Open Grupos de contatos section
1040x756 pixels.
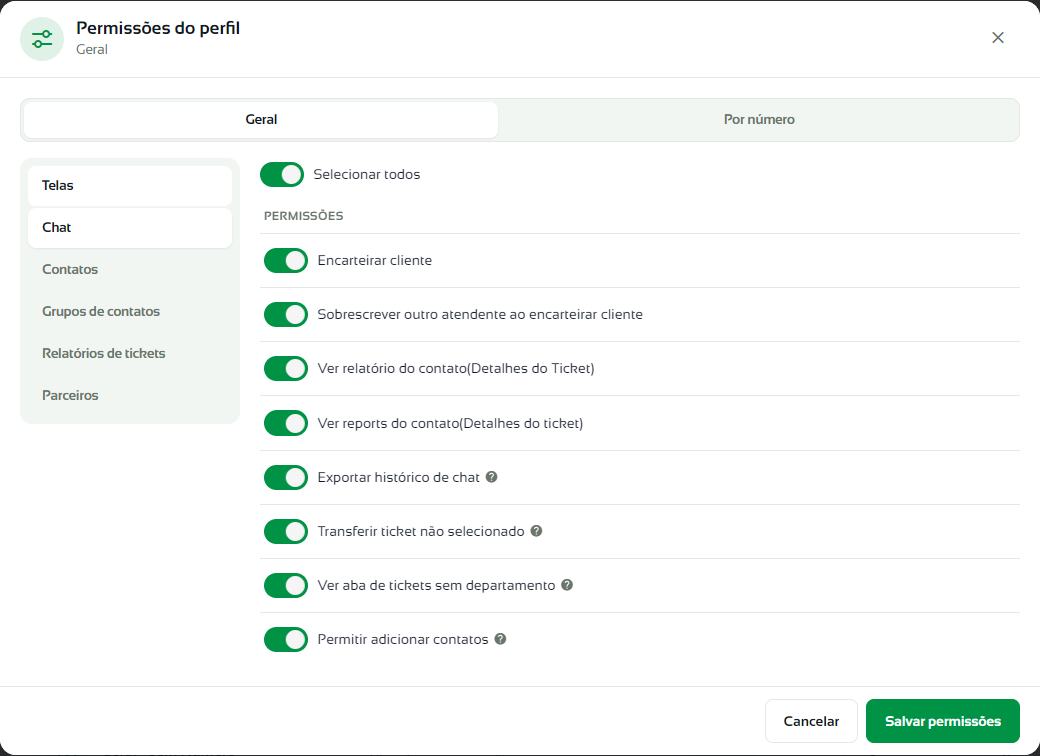[x=130, y=311]
